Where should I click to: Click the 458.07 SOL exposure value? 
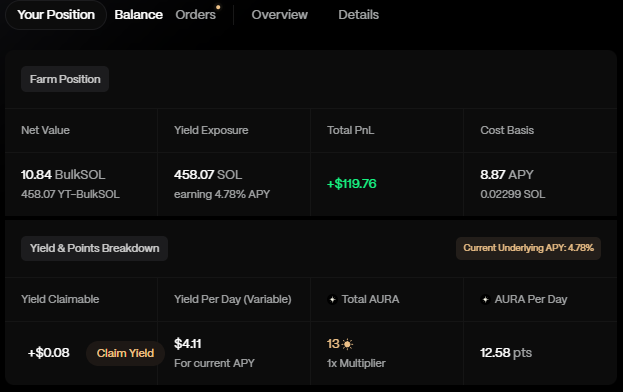[x=208, y=175]
